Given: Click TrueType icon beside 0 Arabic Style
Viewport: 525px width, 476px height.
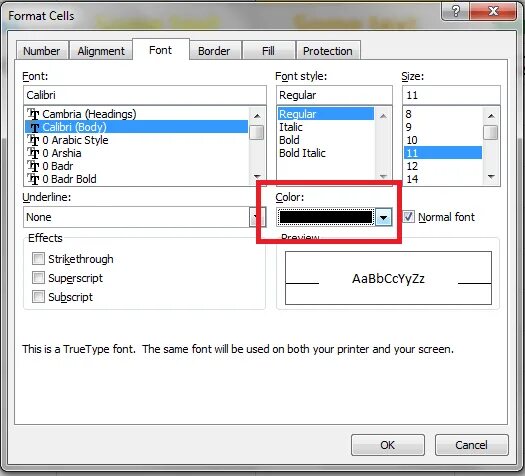Looking at the screenshot, I should coord(33,140).
